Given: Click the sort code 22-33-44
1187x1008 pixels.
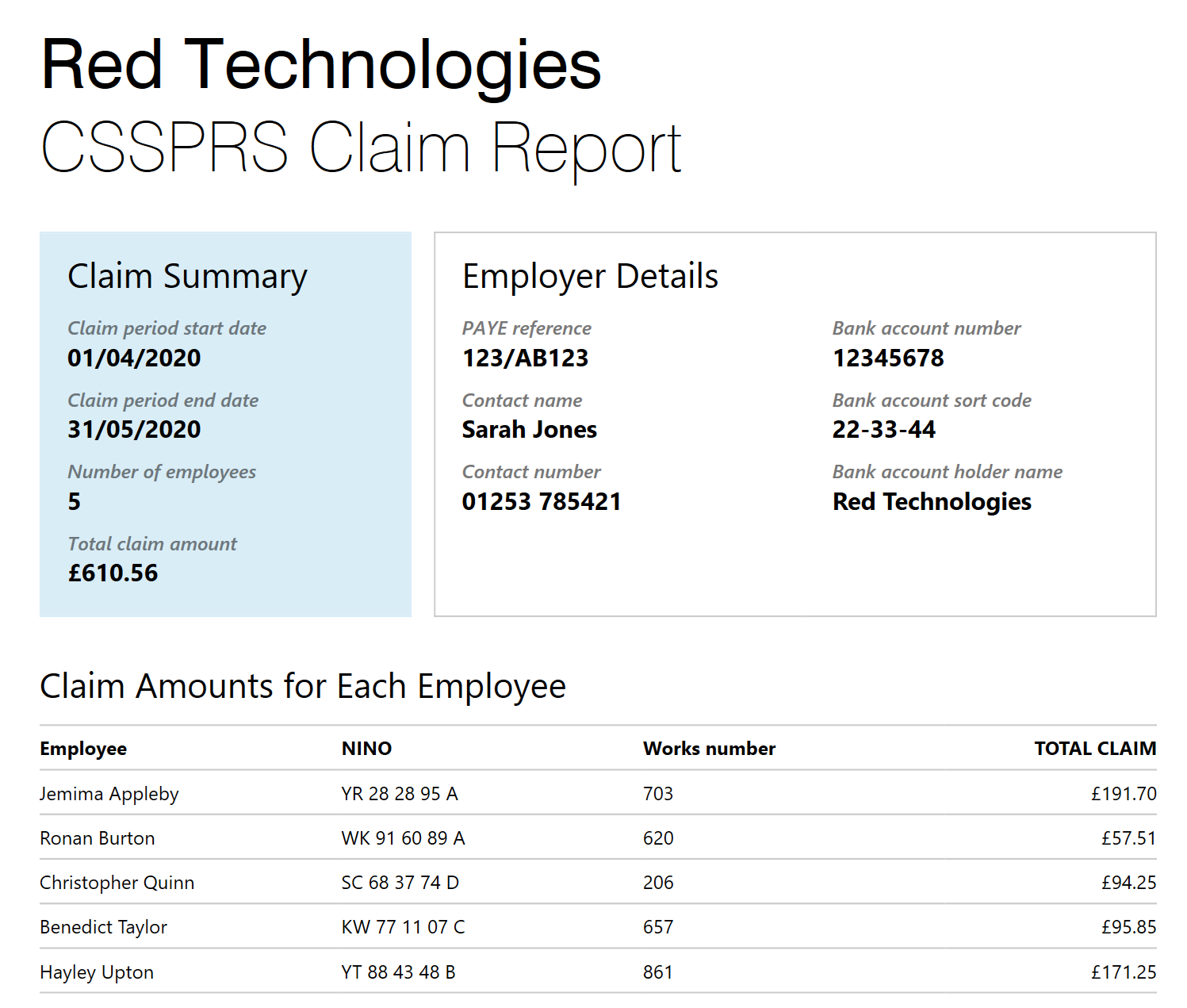Looking at the screenshot, I should (x=884, y=429).
